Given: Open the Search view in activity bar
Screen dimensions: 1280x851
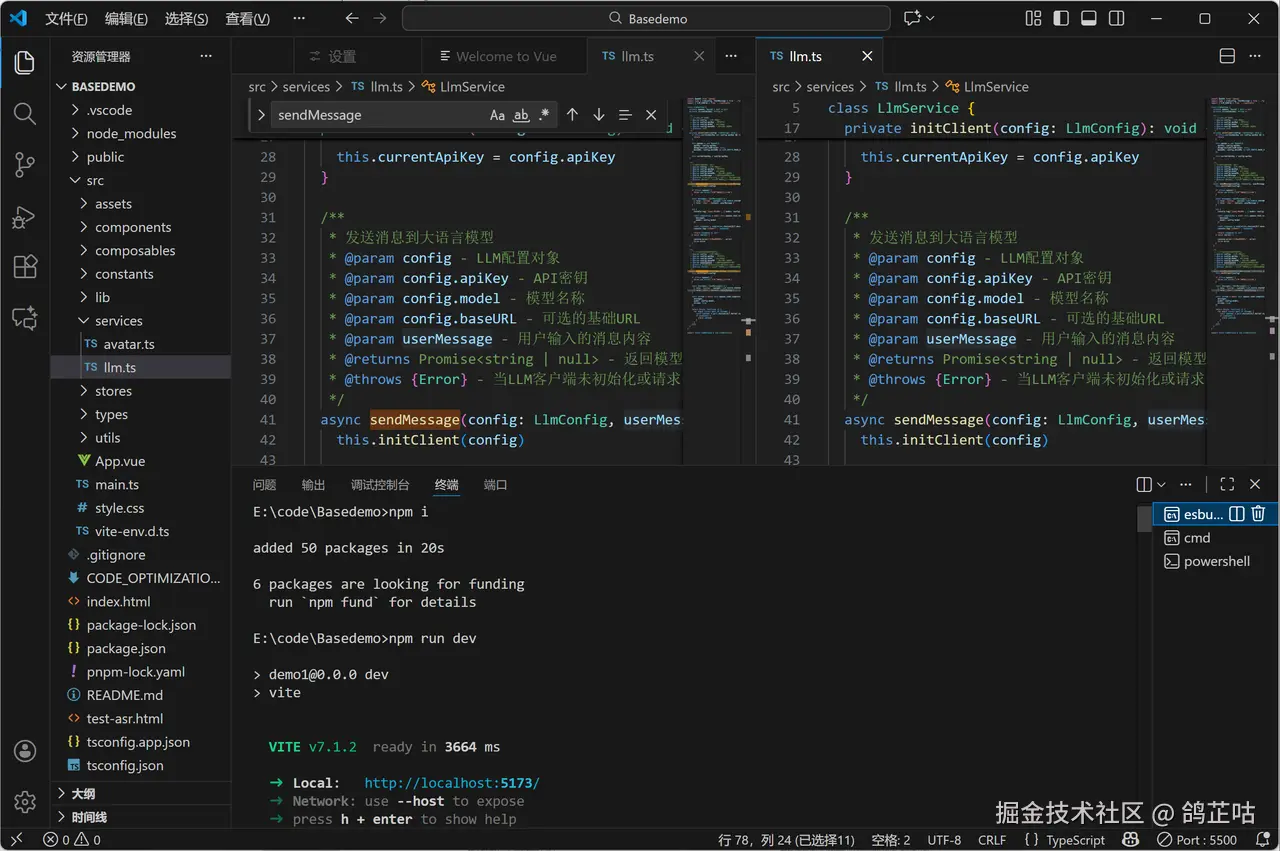Looking at the screenshot, I should [25, 114].
